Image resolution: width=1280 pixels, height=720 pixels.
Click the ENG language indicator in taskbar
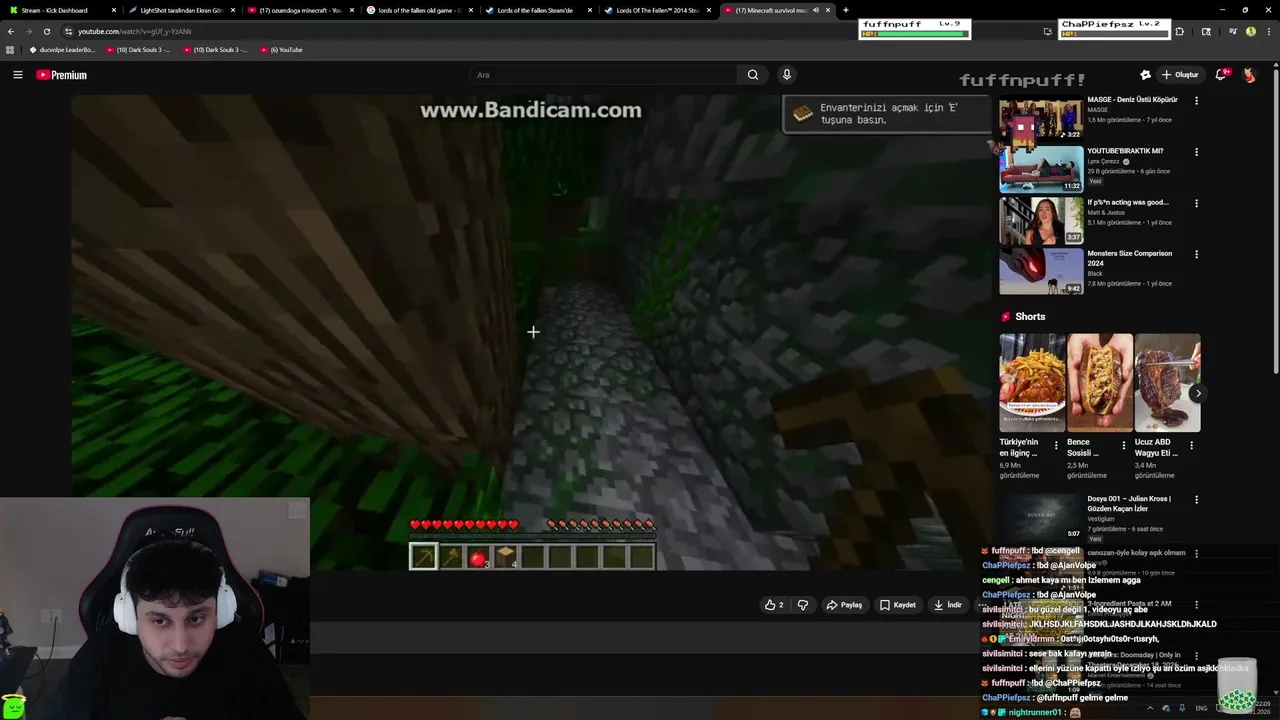1201,708
